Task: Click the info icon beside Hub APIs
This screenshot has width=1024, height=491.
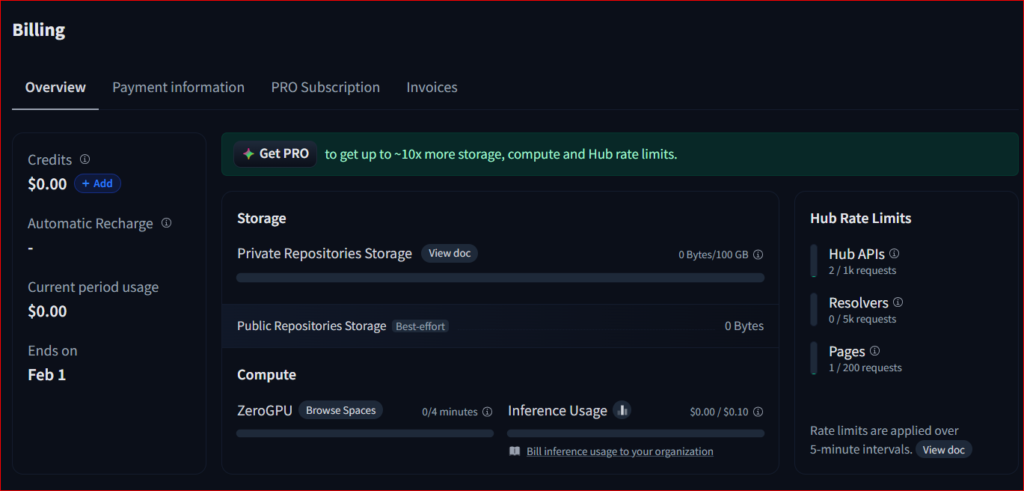Action: [894, 254]
